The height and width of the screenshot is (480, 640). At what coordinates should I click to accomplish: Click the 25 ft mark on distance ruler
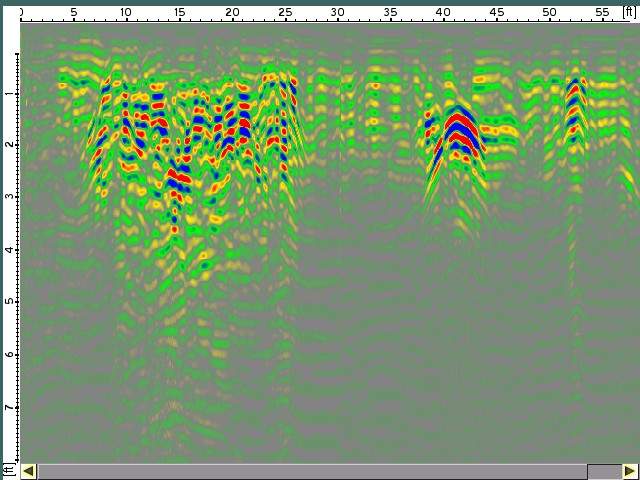click(285, 12)
